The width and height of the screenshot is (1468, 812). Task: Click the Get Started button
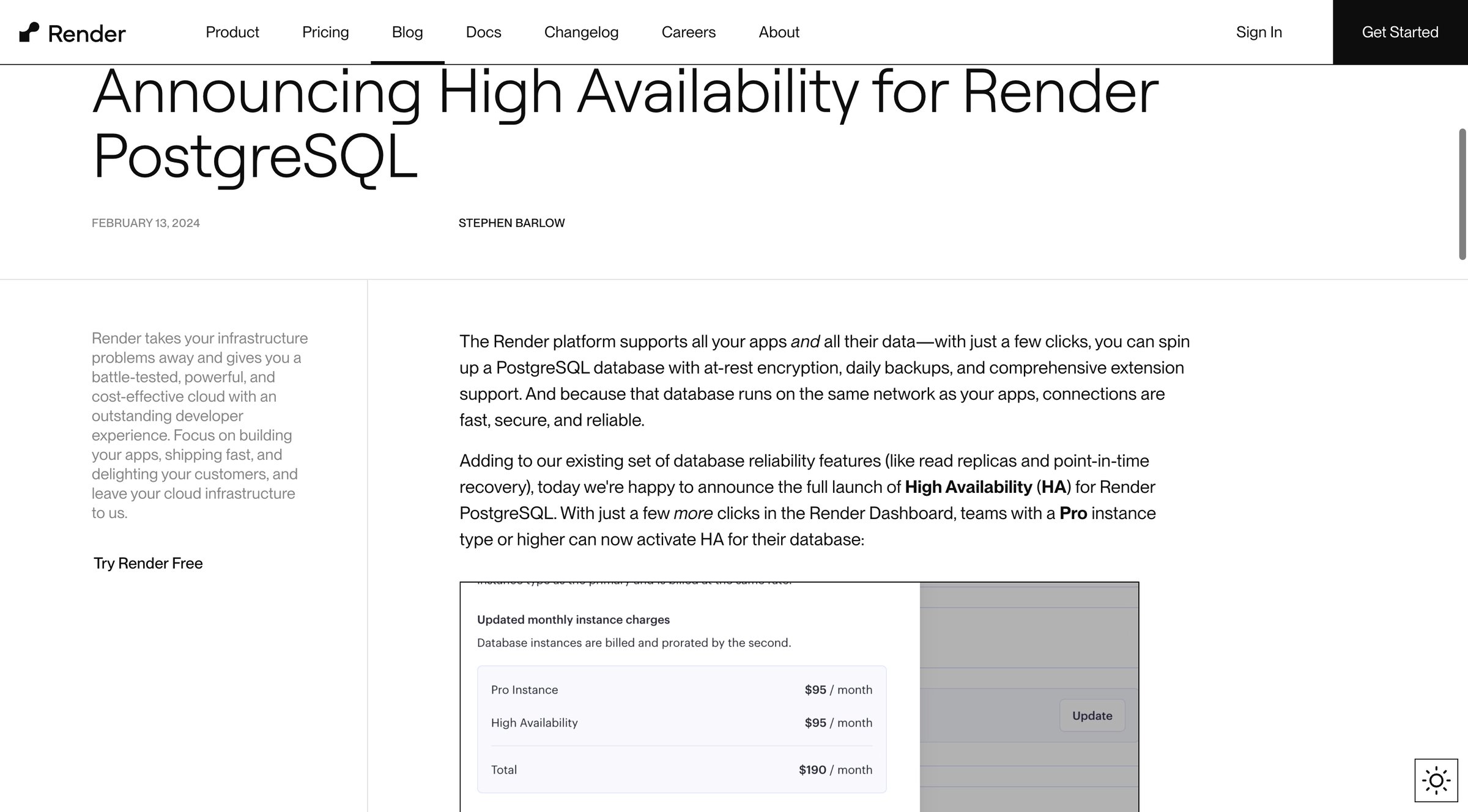tap(1400, 32)
